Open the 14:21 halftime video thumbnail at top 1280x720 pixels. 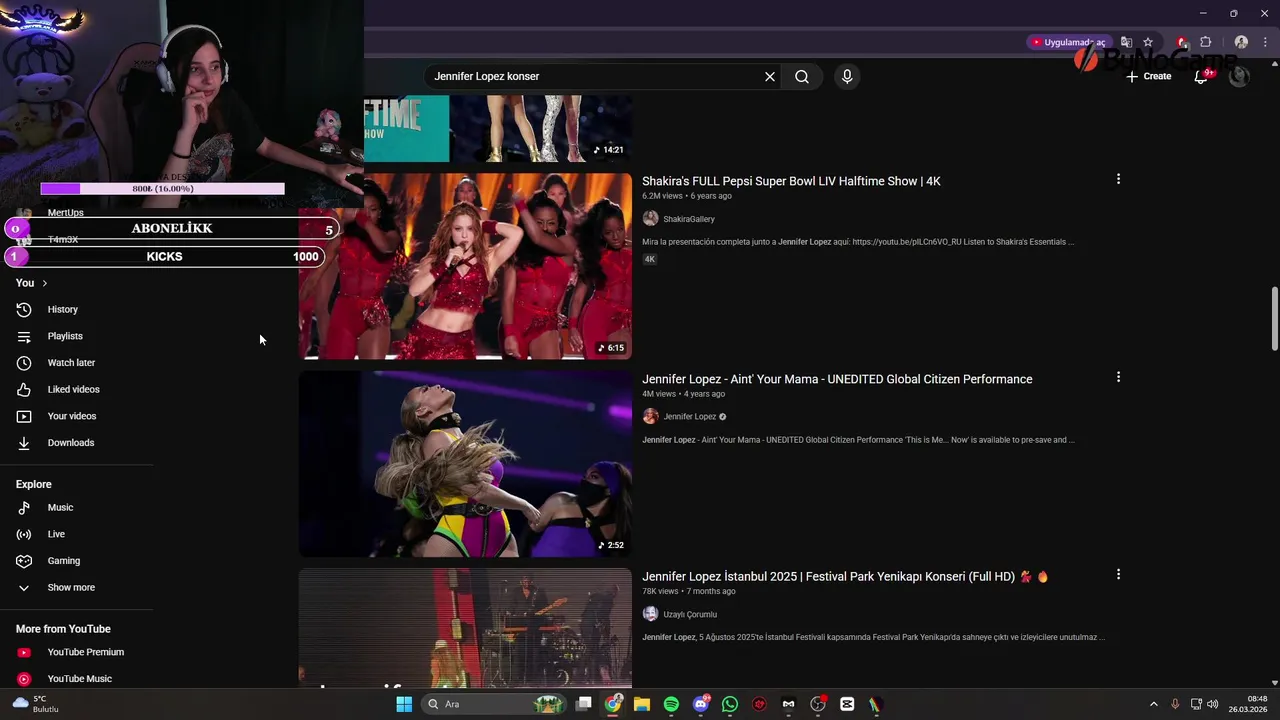coord(498,128)
